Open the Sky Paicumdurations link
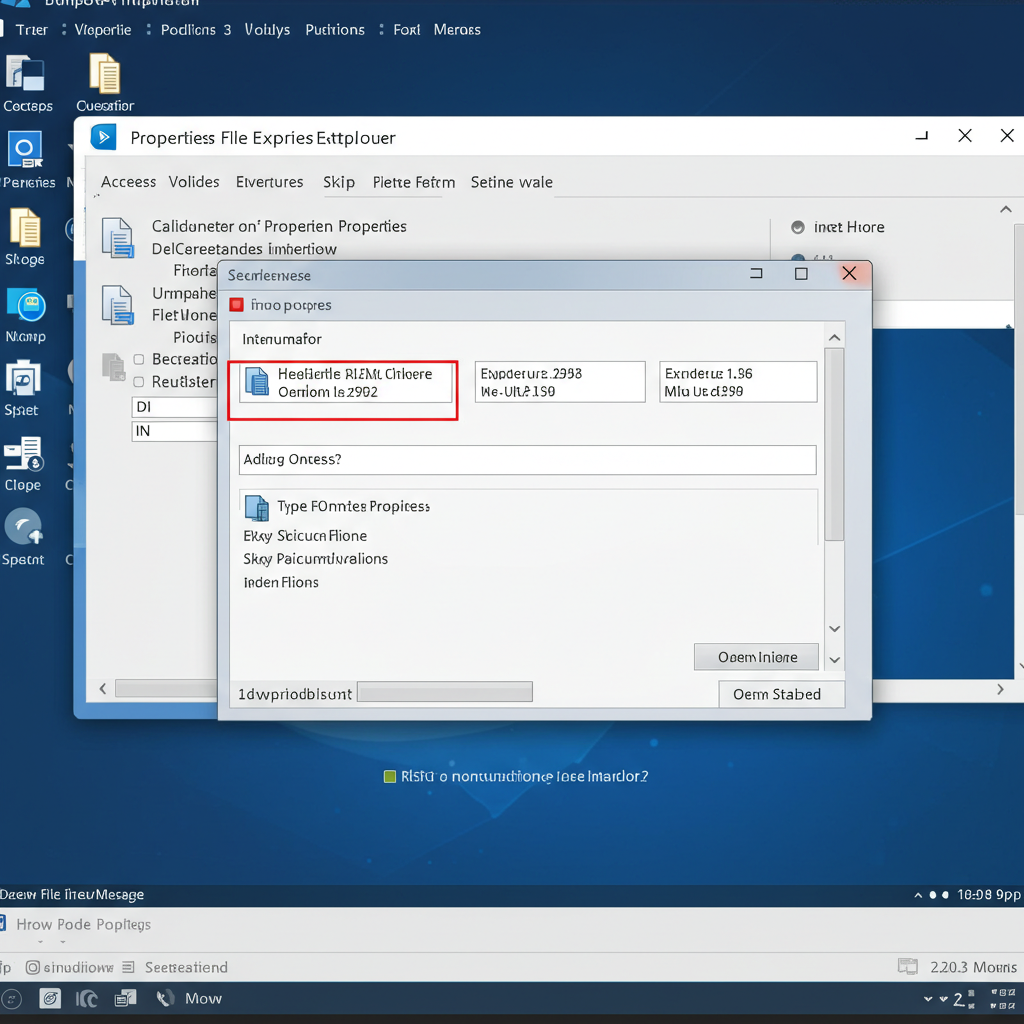1024x1024 pixels. point(316,559)
